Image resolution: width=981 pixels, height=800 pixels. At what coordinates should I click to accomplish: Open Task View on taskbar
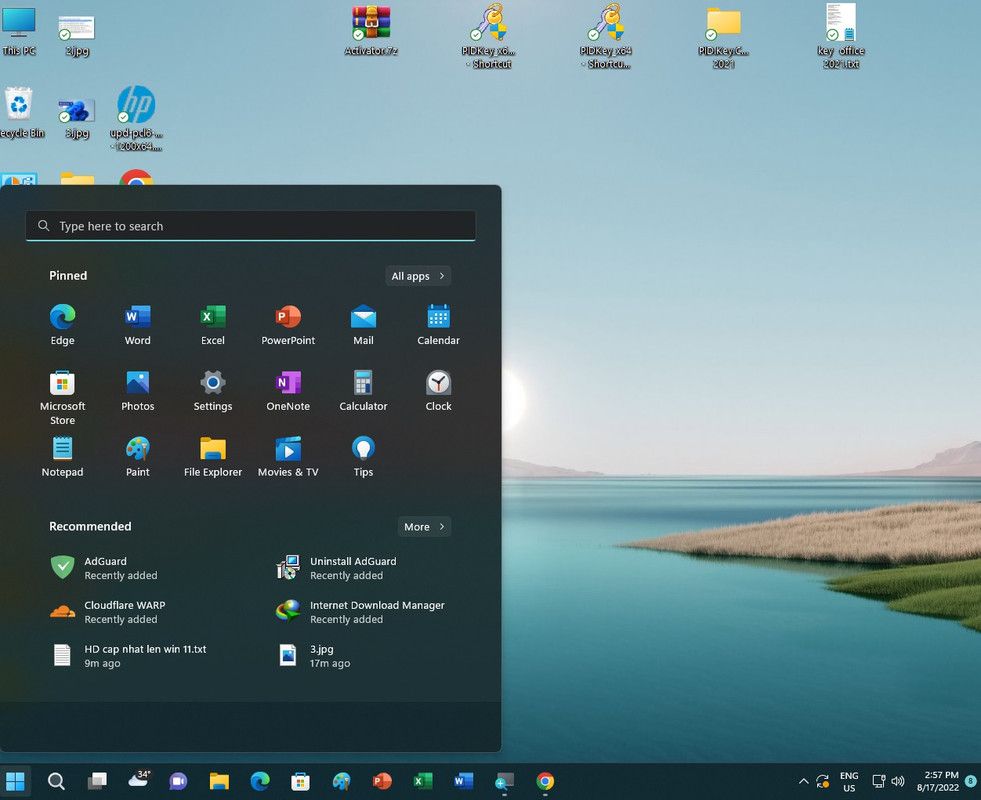click(x=97, y=781)
